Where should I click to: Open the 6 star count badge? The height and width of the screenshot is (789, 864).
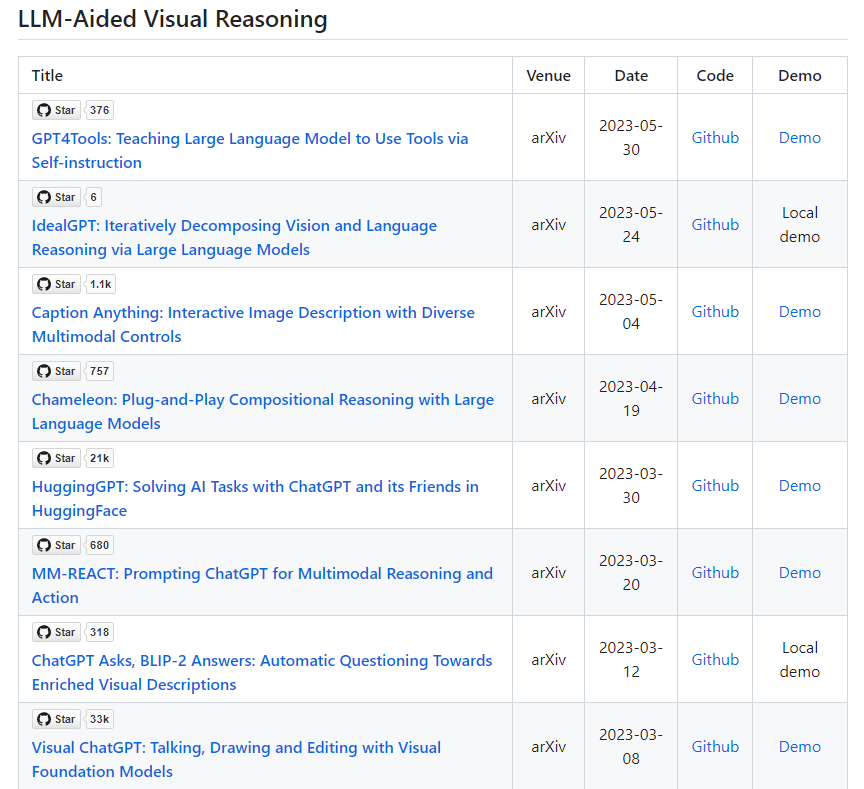pos(94,197)
